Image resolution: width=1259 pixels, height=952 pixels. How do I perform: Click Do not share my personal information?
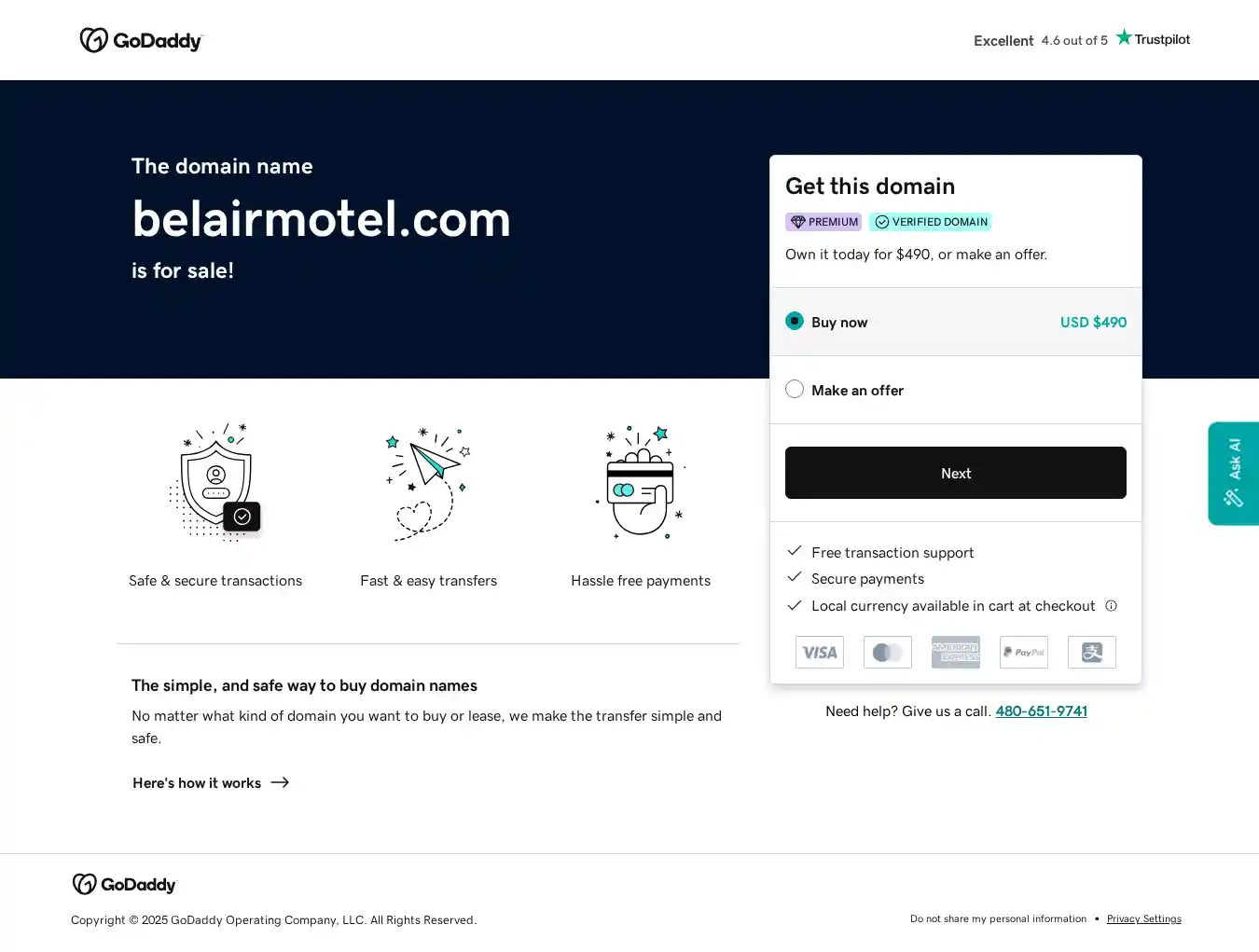coord(998,919)
